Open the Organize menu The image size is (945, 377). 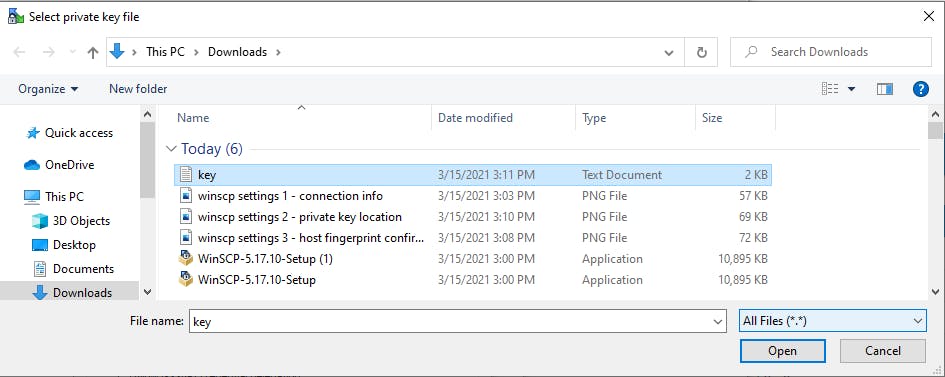pos(48,89)
